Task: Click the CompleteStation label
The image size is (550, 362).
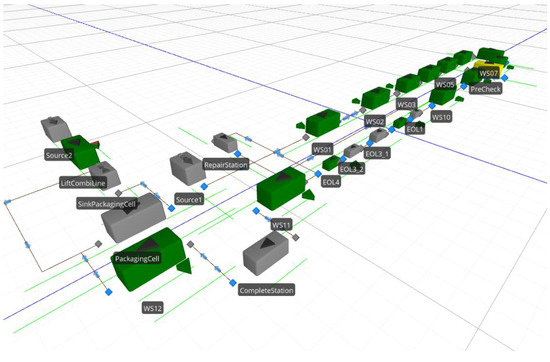Action: click(x=266, y=290)
